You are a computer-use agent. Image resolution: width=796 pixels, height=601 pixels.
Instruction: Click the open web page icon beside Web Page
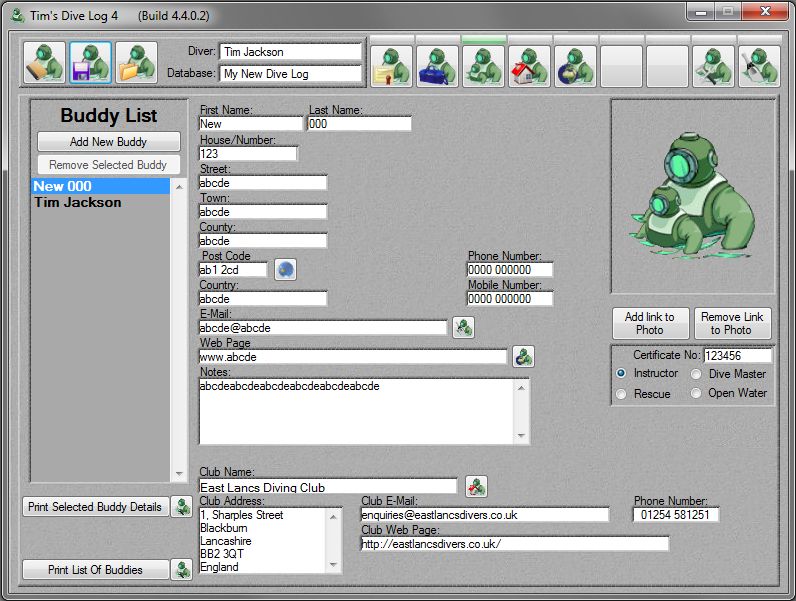coord(523,356)
